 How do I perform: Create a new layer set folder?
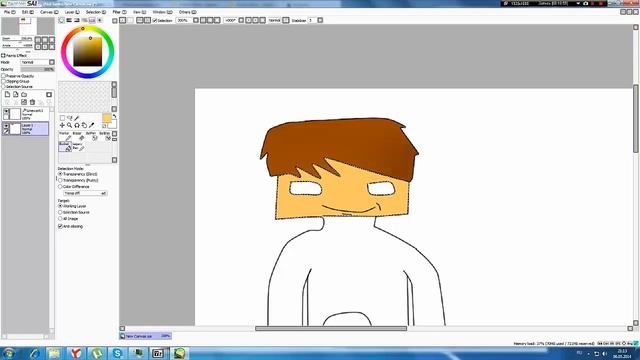[x=24, y=95]
